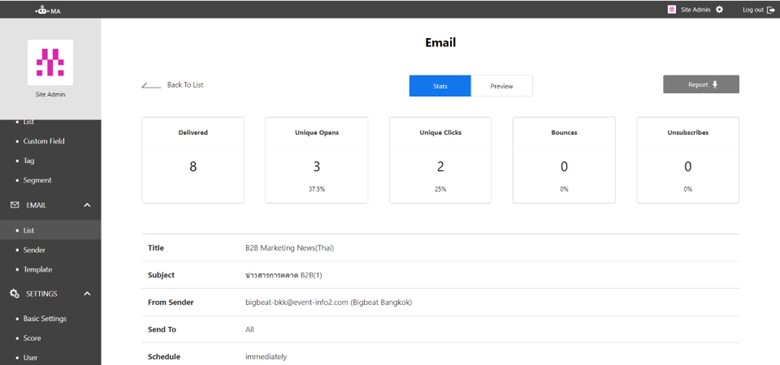
Task: Click the Back To List arrow
Action: [151, 86]
